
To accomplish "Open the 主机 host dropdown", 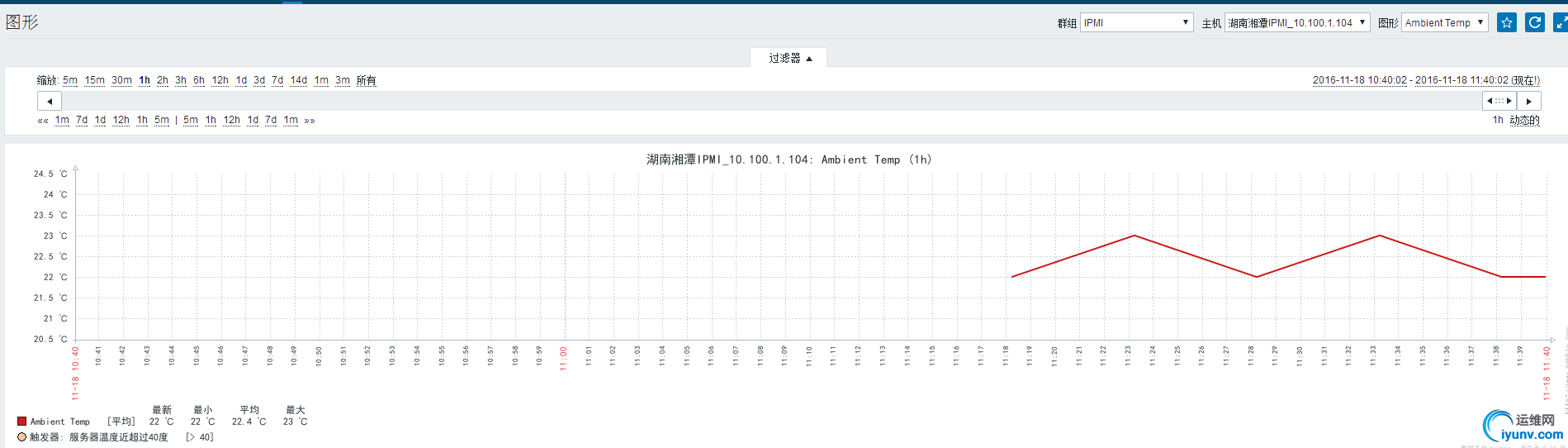I will (1297, 23).
